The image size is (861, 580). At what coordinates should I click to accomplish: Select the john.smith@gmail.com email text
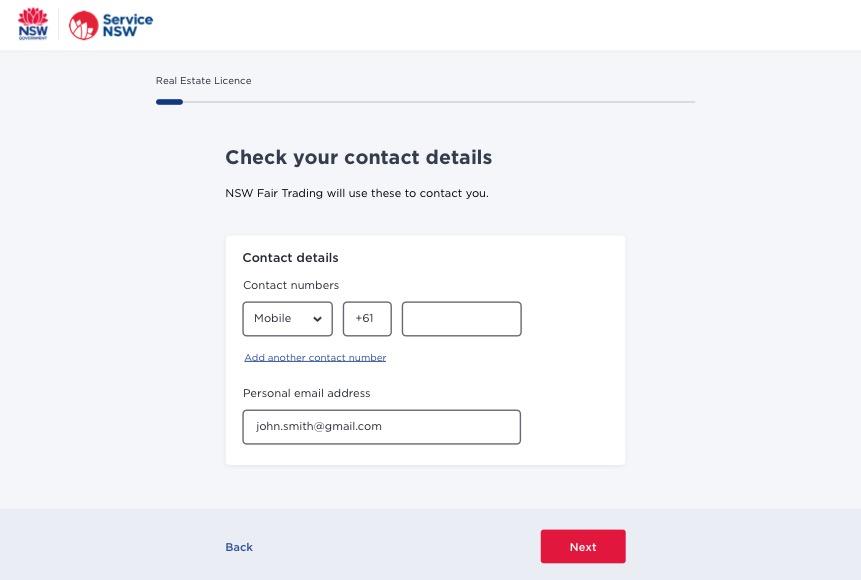[318, 426]
